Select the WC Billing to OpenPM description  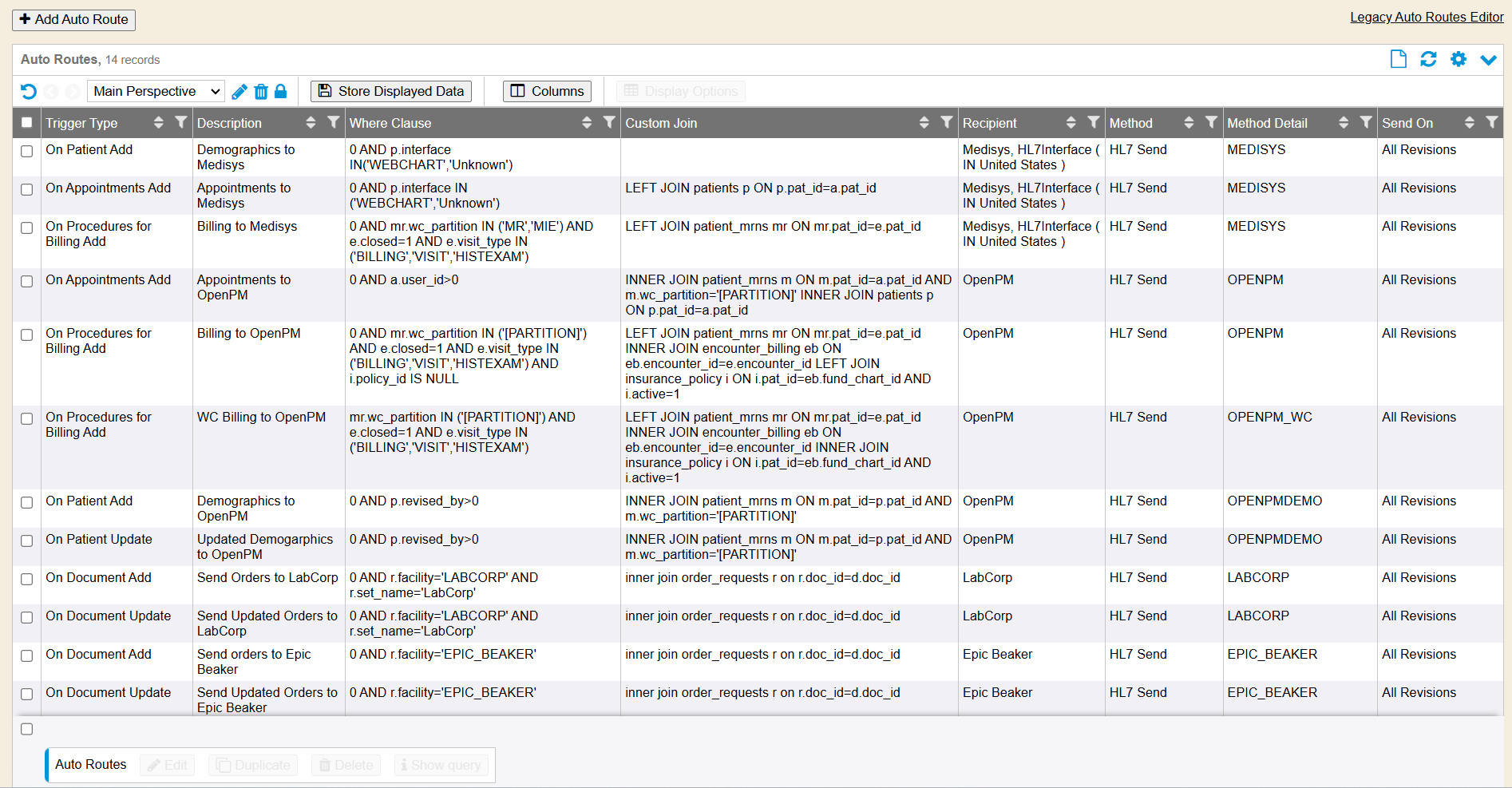pos(261,417)
